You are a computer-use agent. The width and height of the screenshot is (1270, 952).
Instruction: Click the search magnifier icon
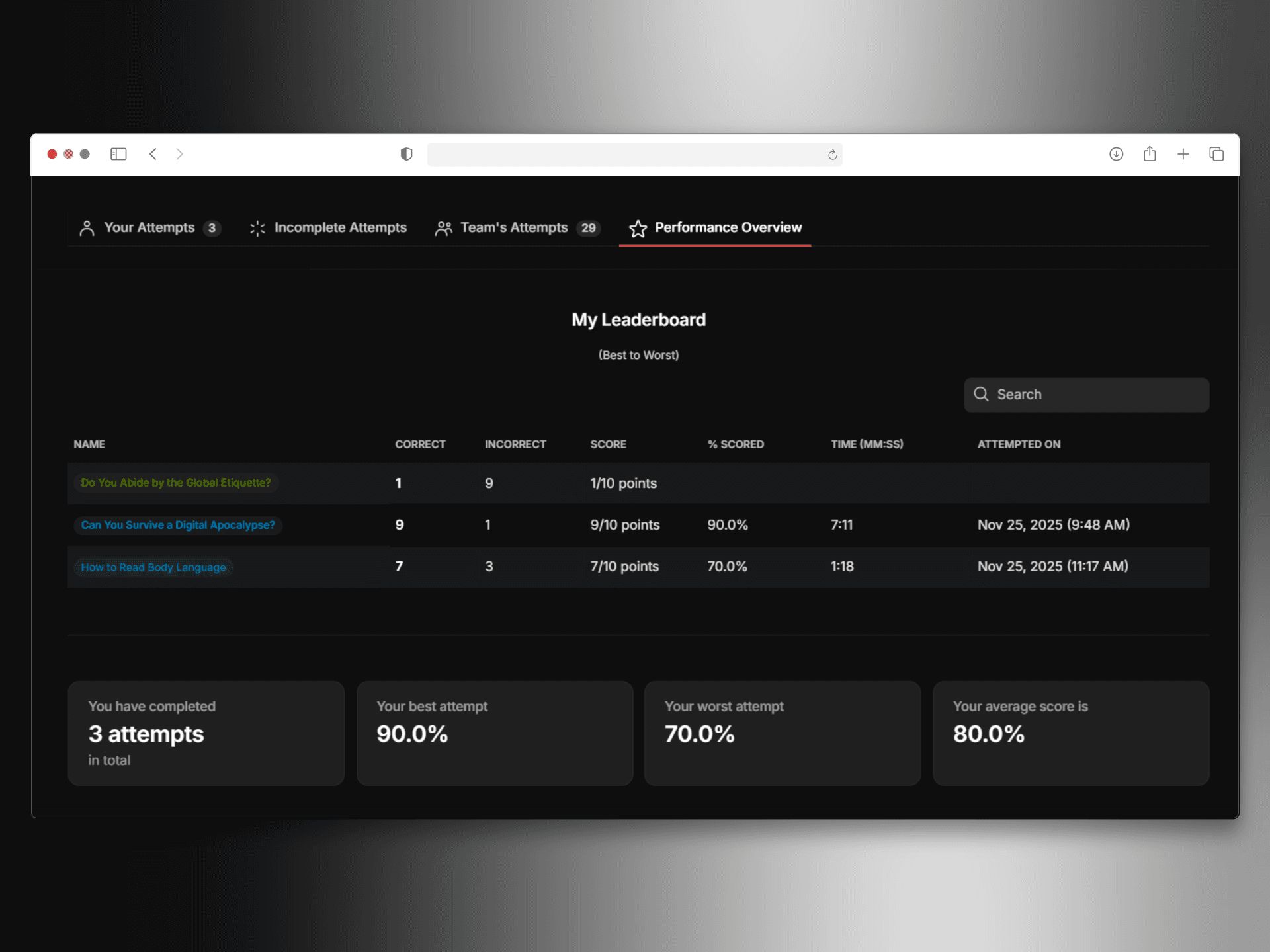[x=981, y=394]
